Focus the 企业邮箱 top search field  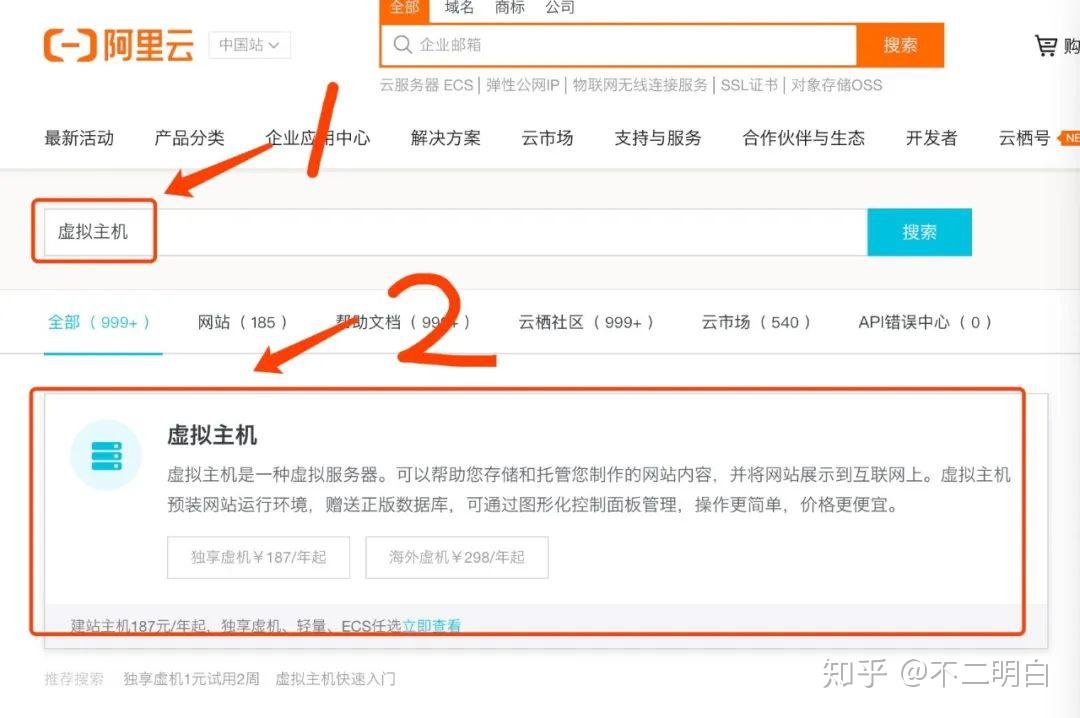(619, 45)
